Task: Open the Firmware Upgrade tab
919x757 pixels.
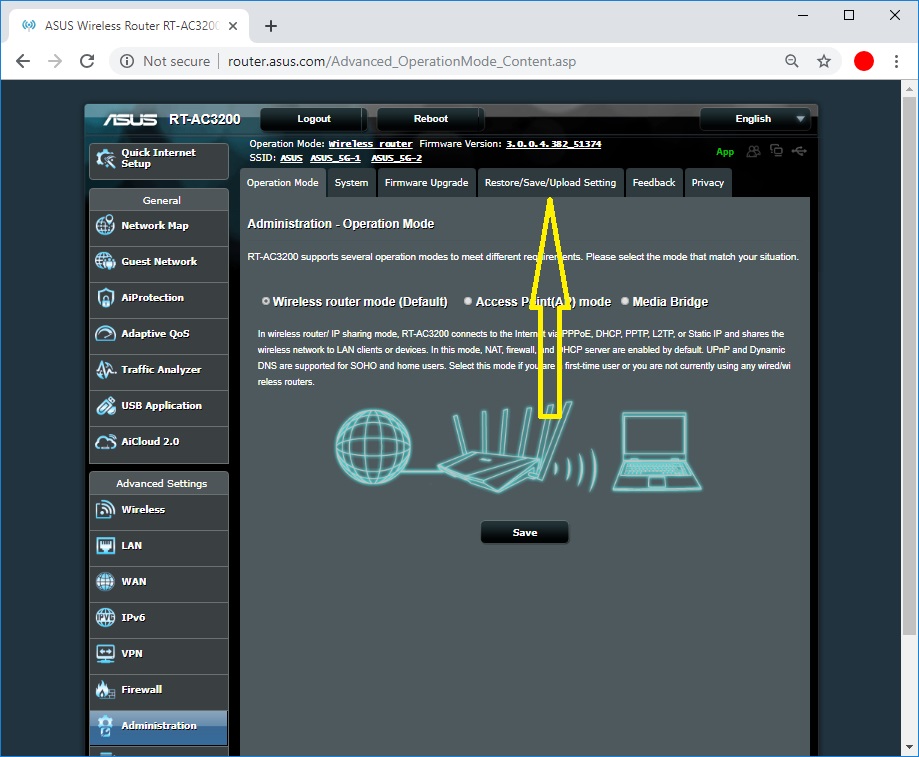Action: pos(427,183)
